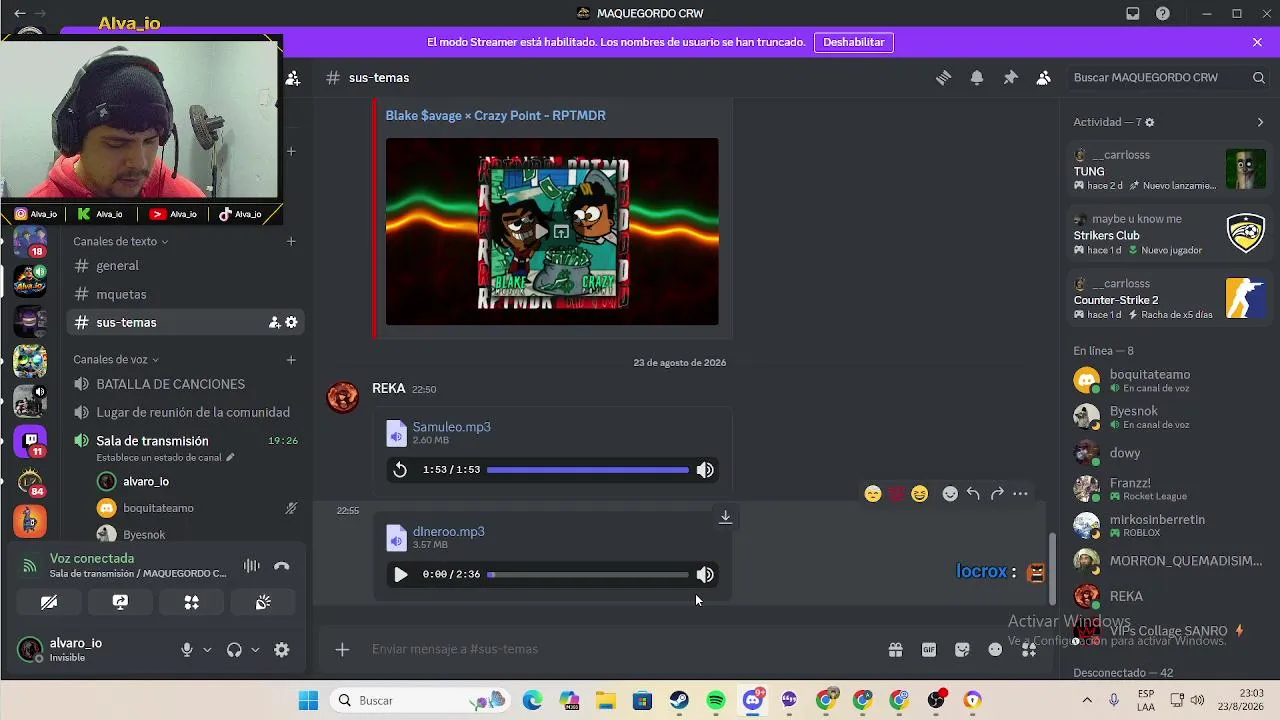
Task: Forward the hovered message
Action: click(x=997, y=493)
